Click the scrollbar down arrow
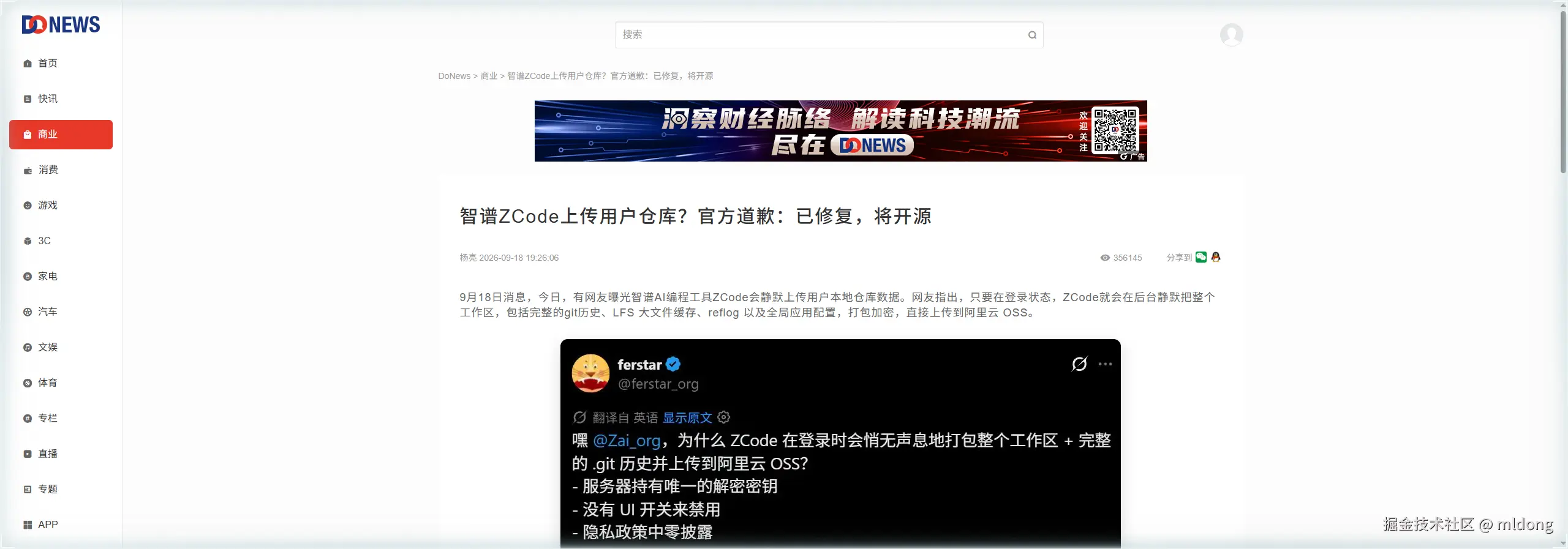1568x549 pixels. [1563, 543]
